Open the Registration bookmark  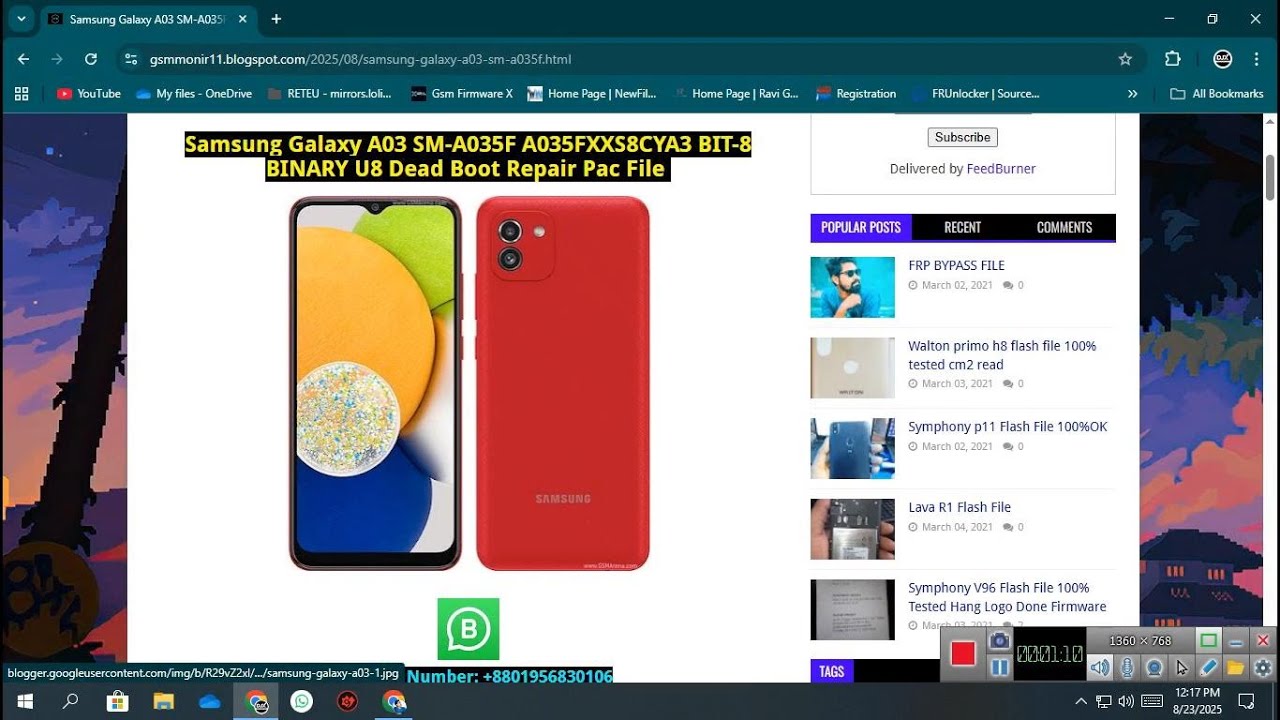[856, 93]
